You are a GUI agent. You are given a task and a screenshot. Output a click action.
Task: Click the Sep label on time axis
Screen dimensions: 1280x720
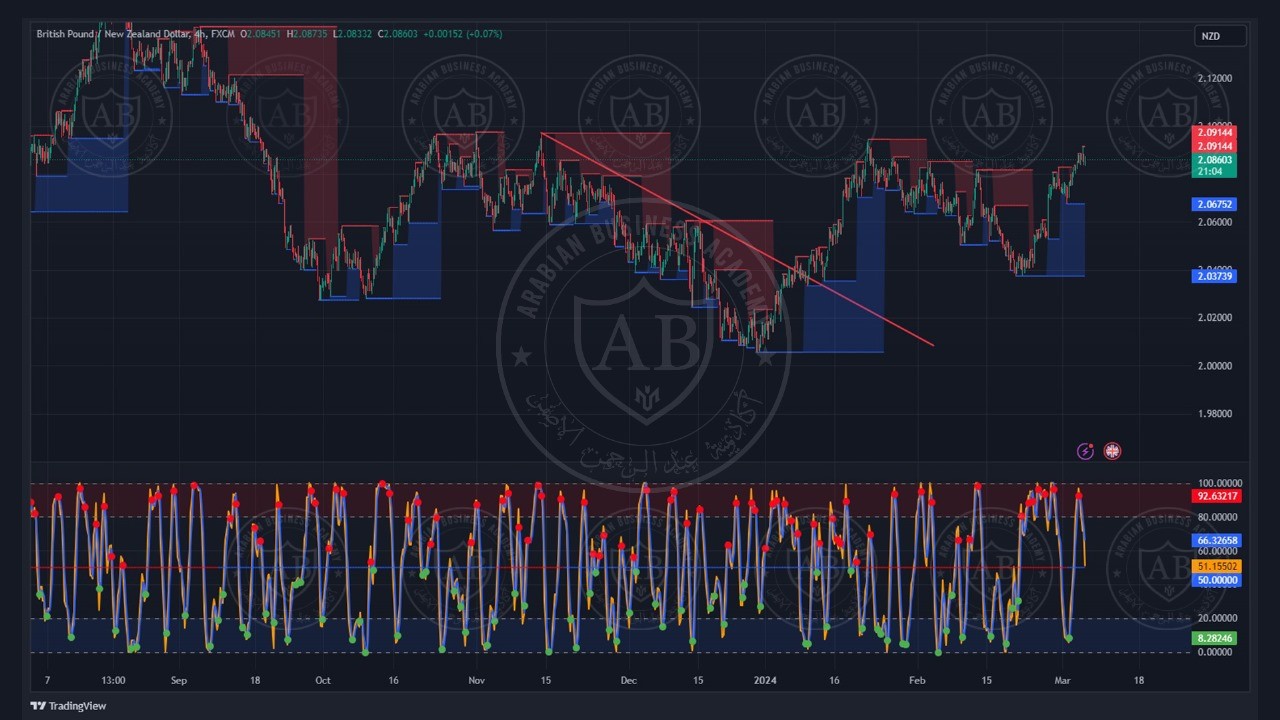point(179,680)
